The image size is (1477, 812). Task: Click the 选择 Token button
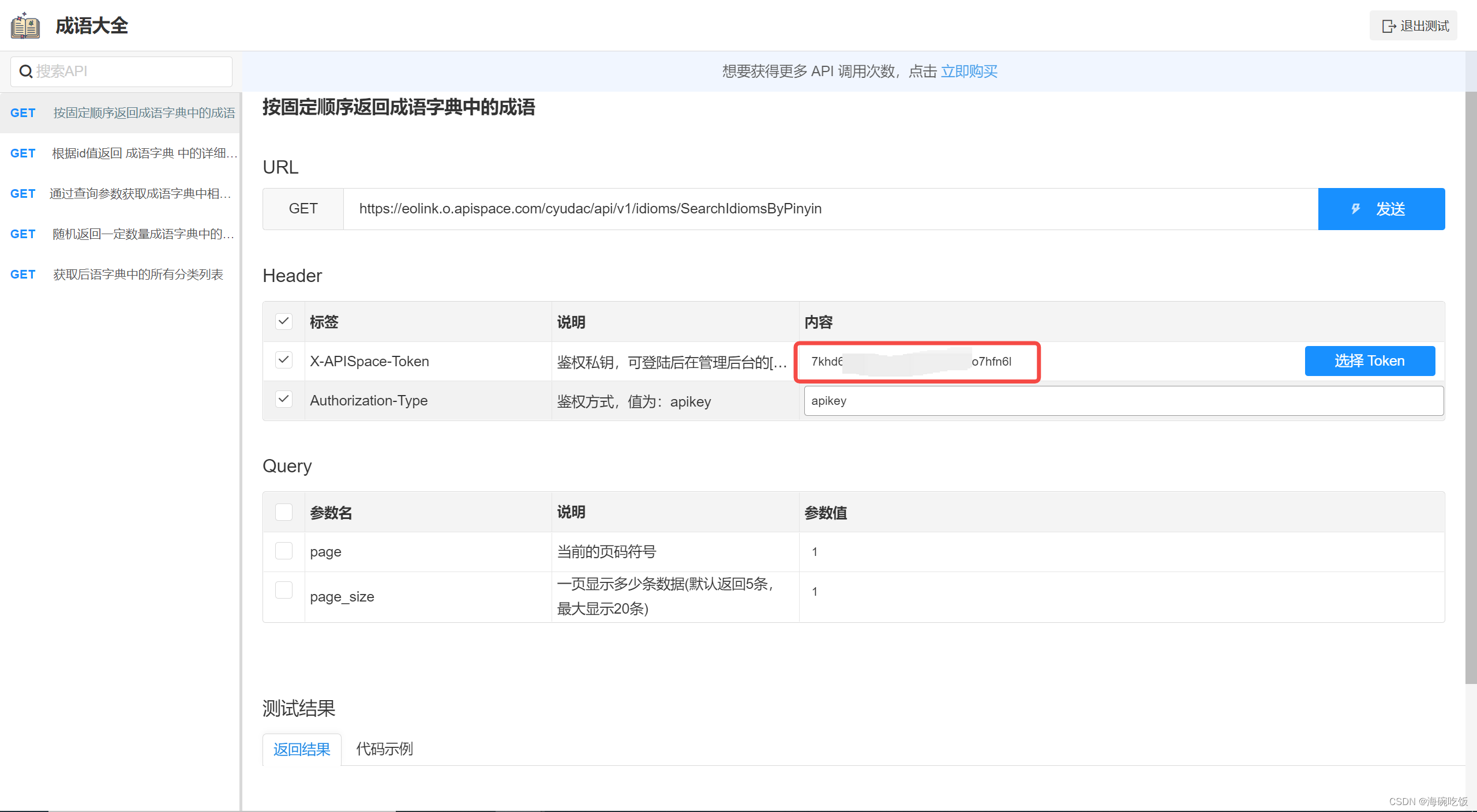coord(1369,361)
